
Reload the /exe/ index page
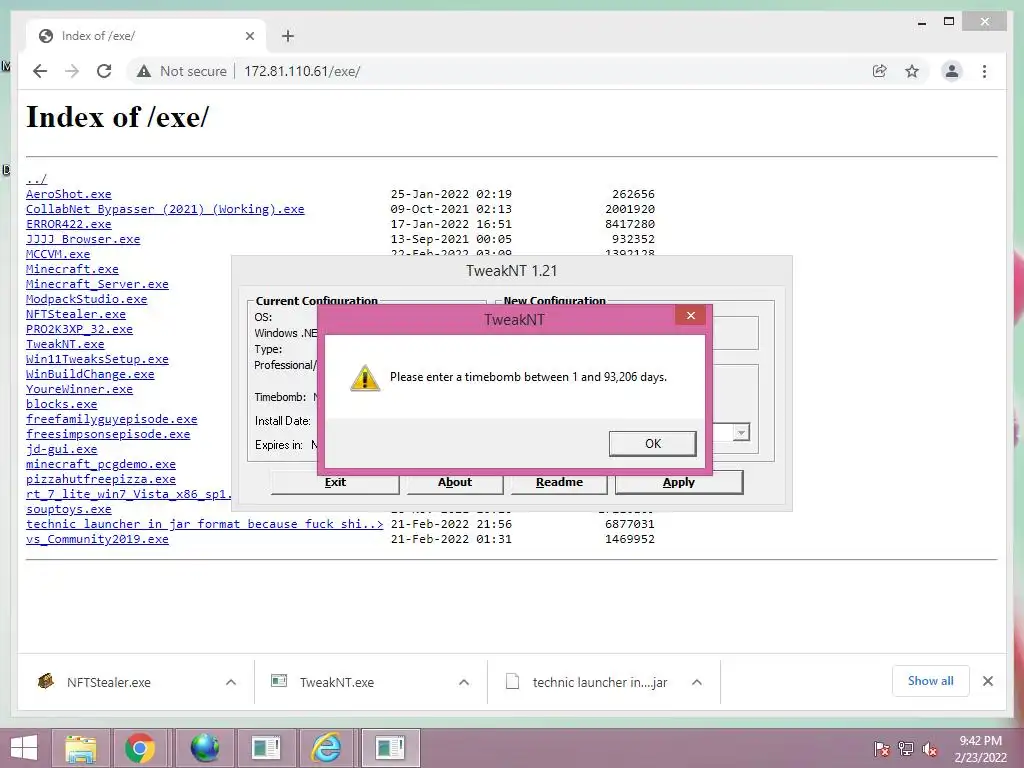pyautogui.click(x=104, y=71)
